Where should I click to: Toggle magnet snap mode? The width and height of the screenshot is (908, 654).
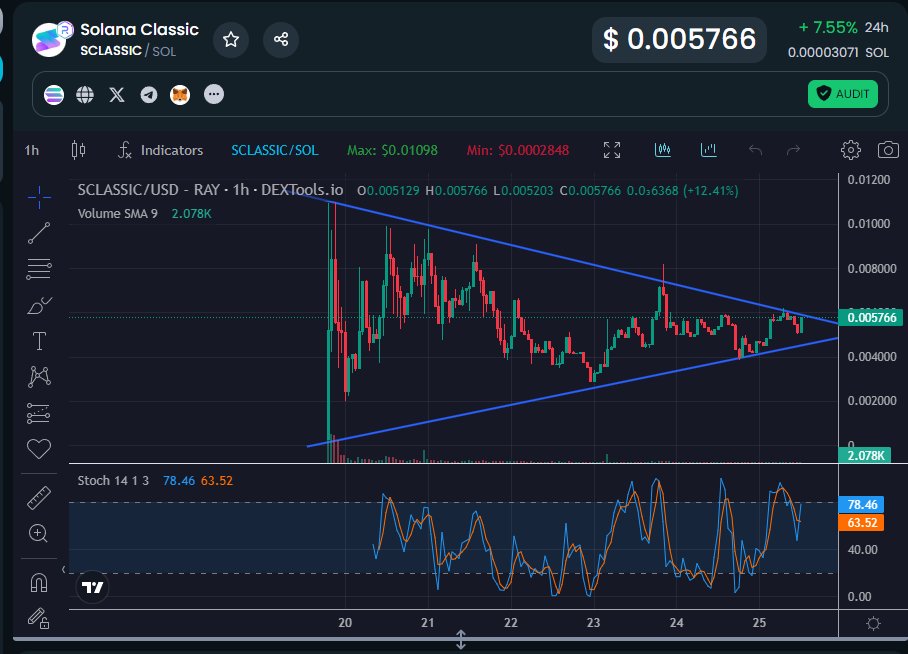coord(39,583)
